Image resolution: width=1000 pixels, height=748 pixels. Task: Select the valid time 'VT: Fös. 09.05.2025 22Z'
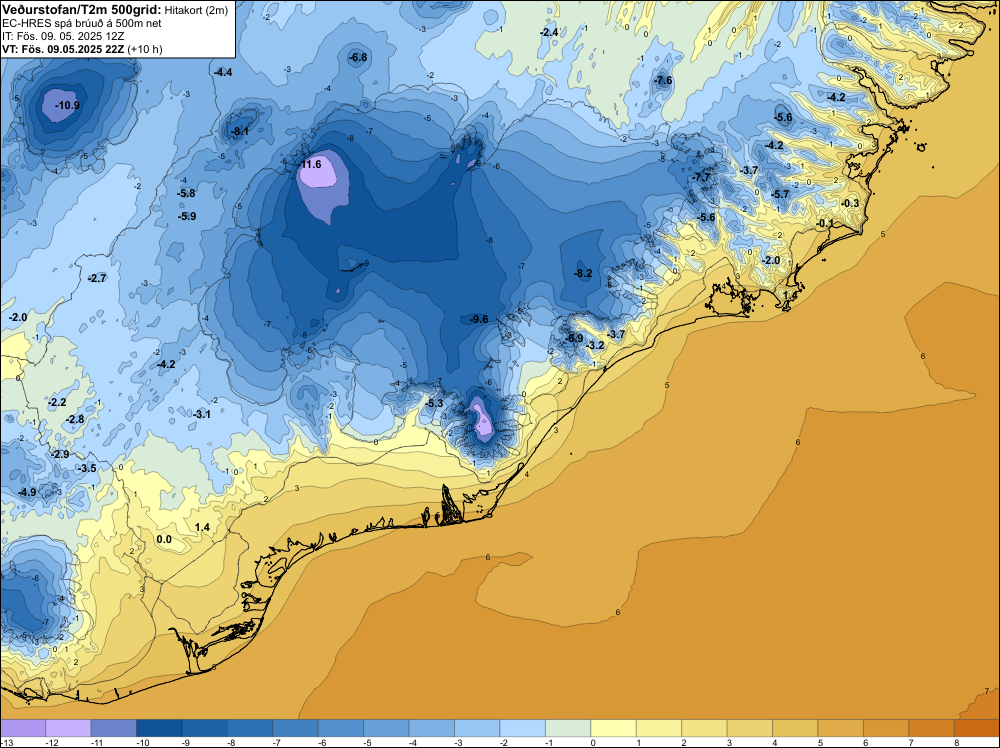(x=62, y=49)
